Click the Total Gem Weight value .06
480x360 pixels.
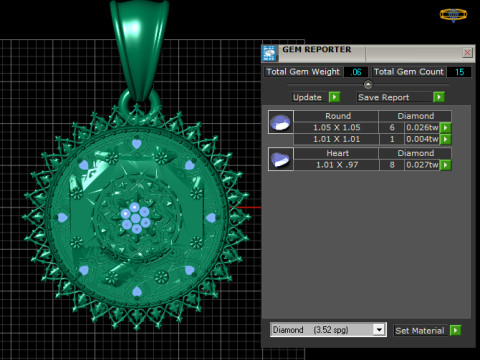tap(356, 72)
